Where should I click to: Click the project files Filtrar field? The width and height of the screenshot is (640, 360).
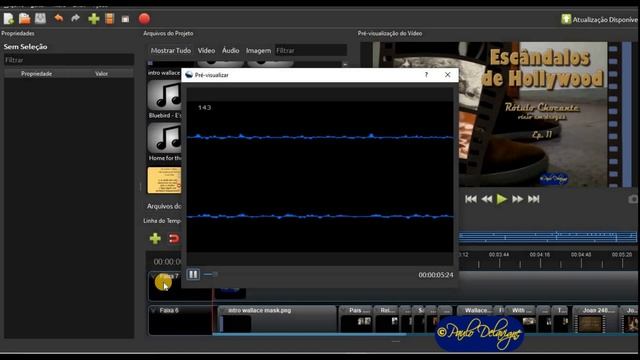pyautogui.click(x=311, y=51)
